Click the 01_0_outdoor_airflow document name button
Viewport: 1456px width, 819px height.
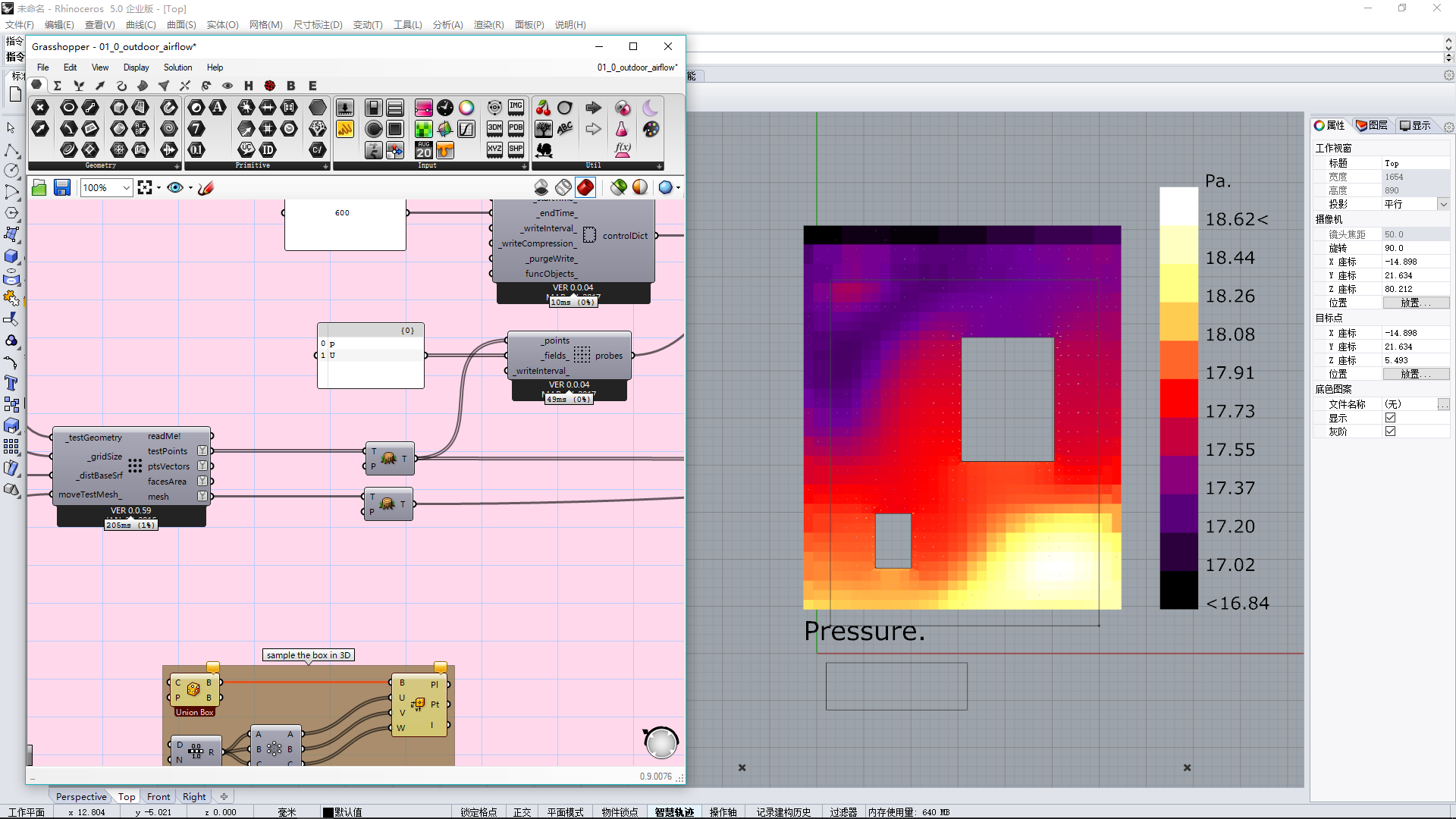(x=637, y=67)
